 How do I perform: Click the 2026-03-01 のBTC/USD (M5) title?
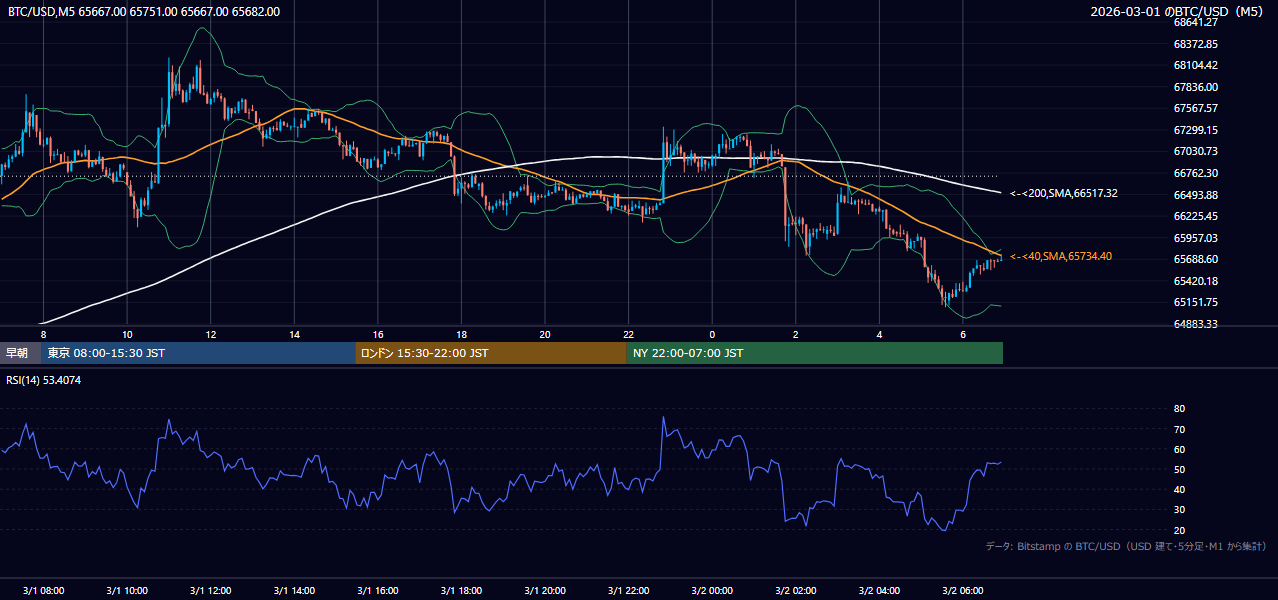click(1179, 12)
